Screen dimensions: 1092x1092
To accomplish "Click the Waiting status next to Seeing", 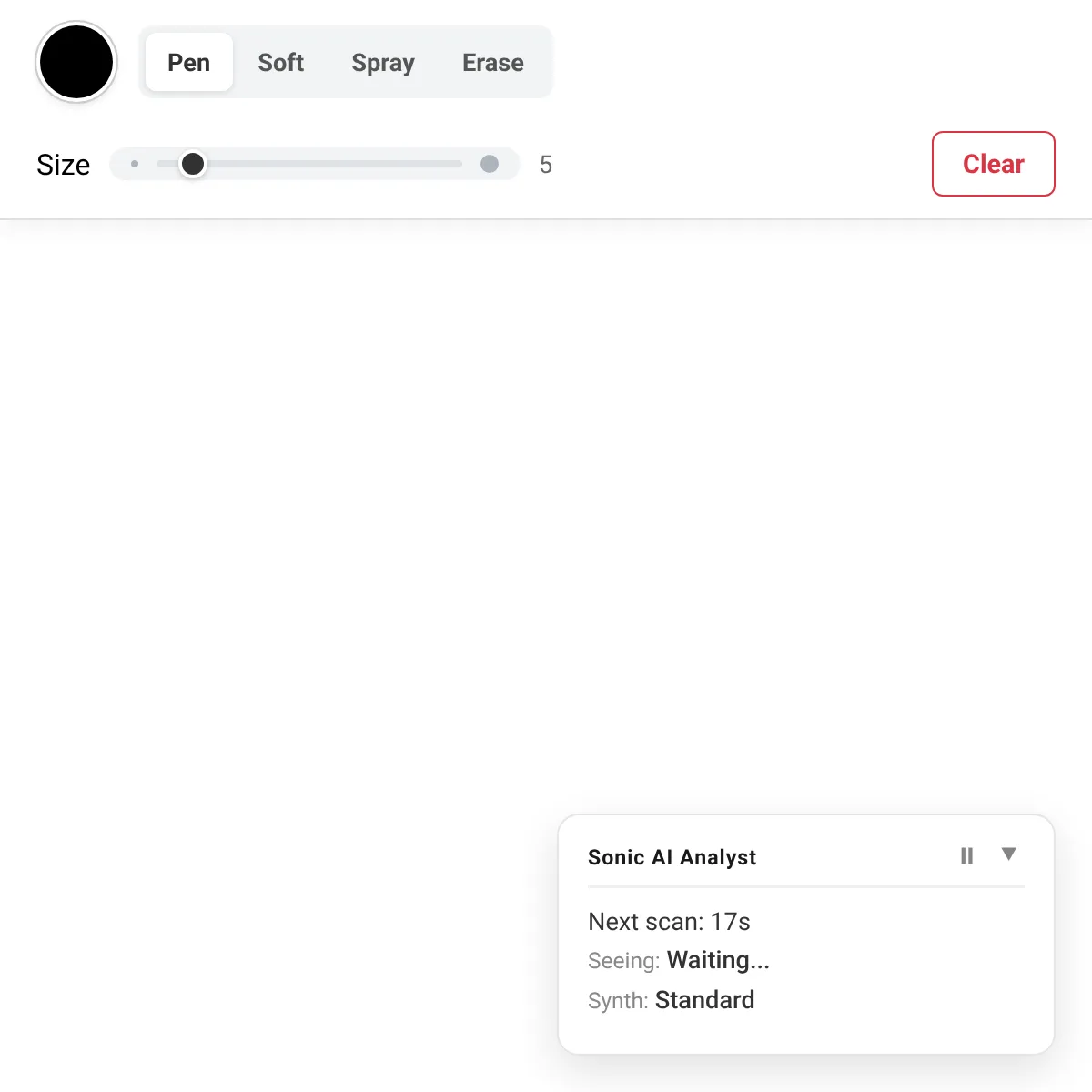I will click(x=718, y=960).
